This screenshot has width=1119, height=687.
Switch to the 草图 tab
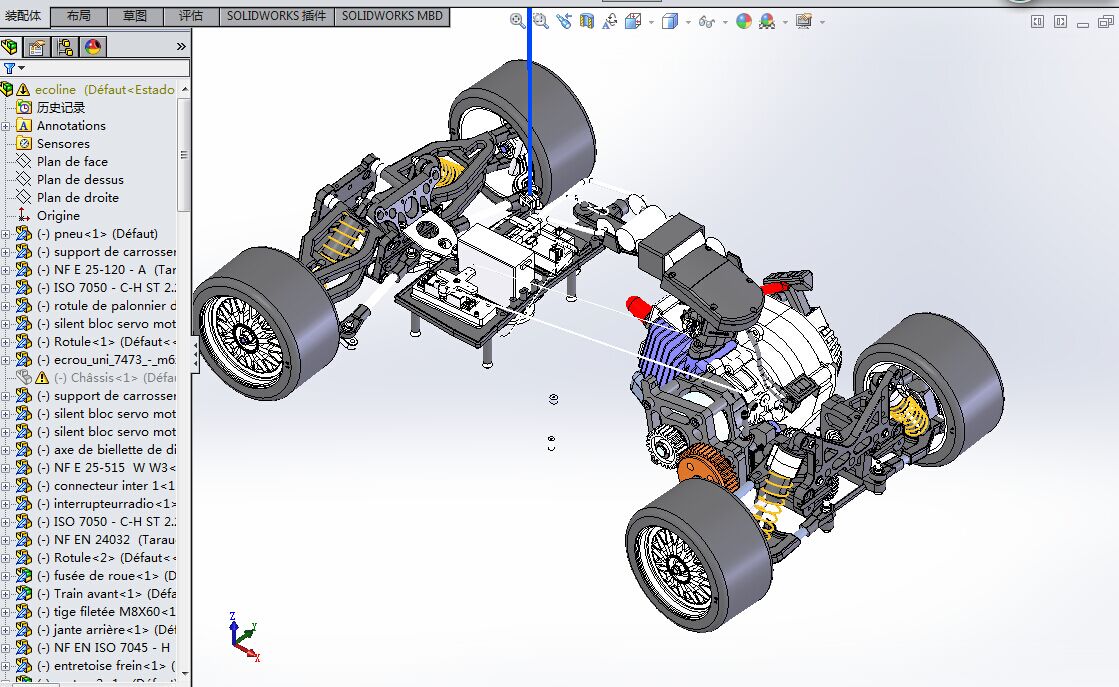pos(135,16)
